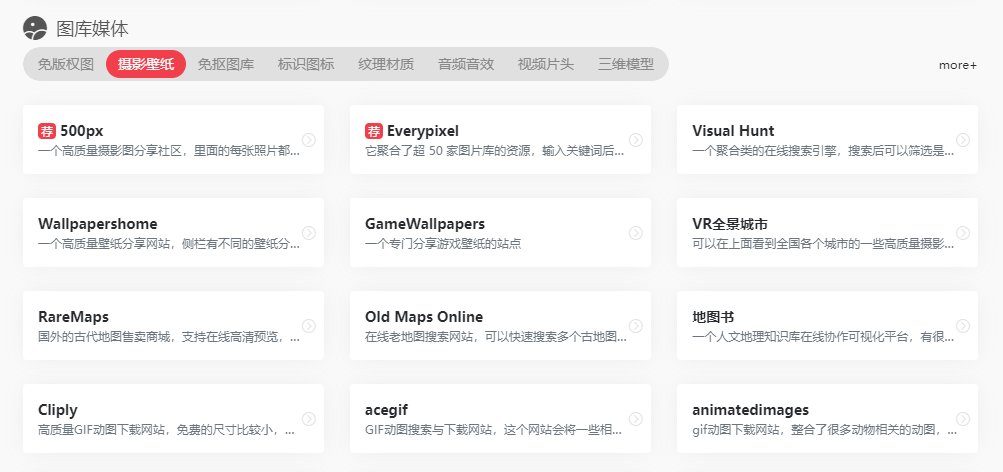Click description '高质量GIF动图下载网站' text
Screen dimensions: 1003x472
pyautogui.click(x=103, y=430)
